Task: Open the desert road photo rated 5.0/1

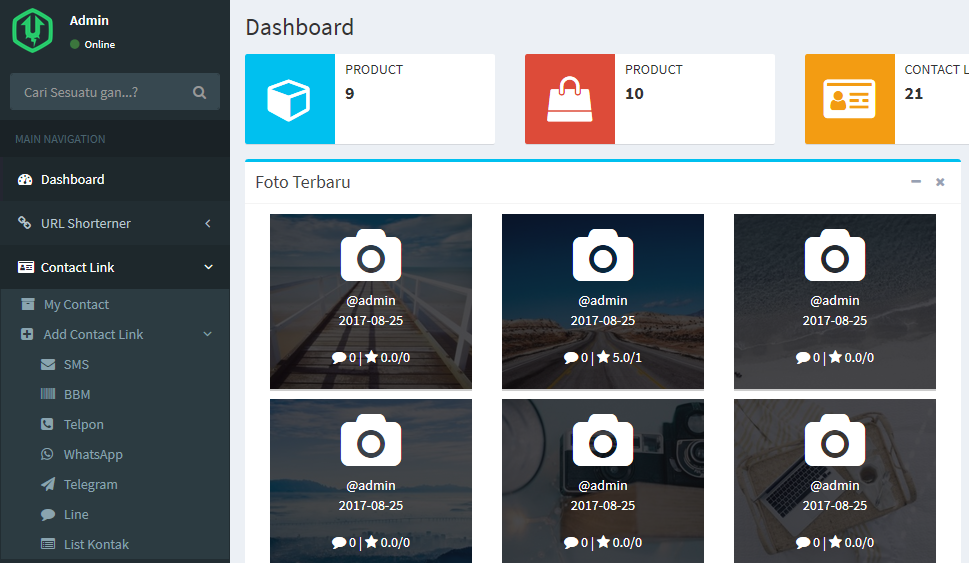Action: (603, 302)
